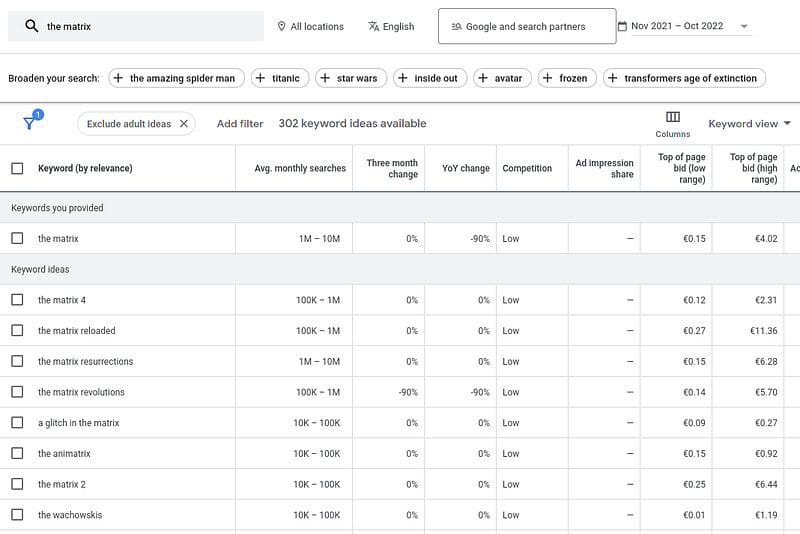
Task: Click keyword text 'the animatrix'
Action: 64,453
